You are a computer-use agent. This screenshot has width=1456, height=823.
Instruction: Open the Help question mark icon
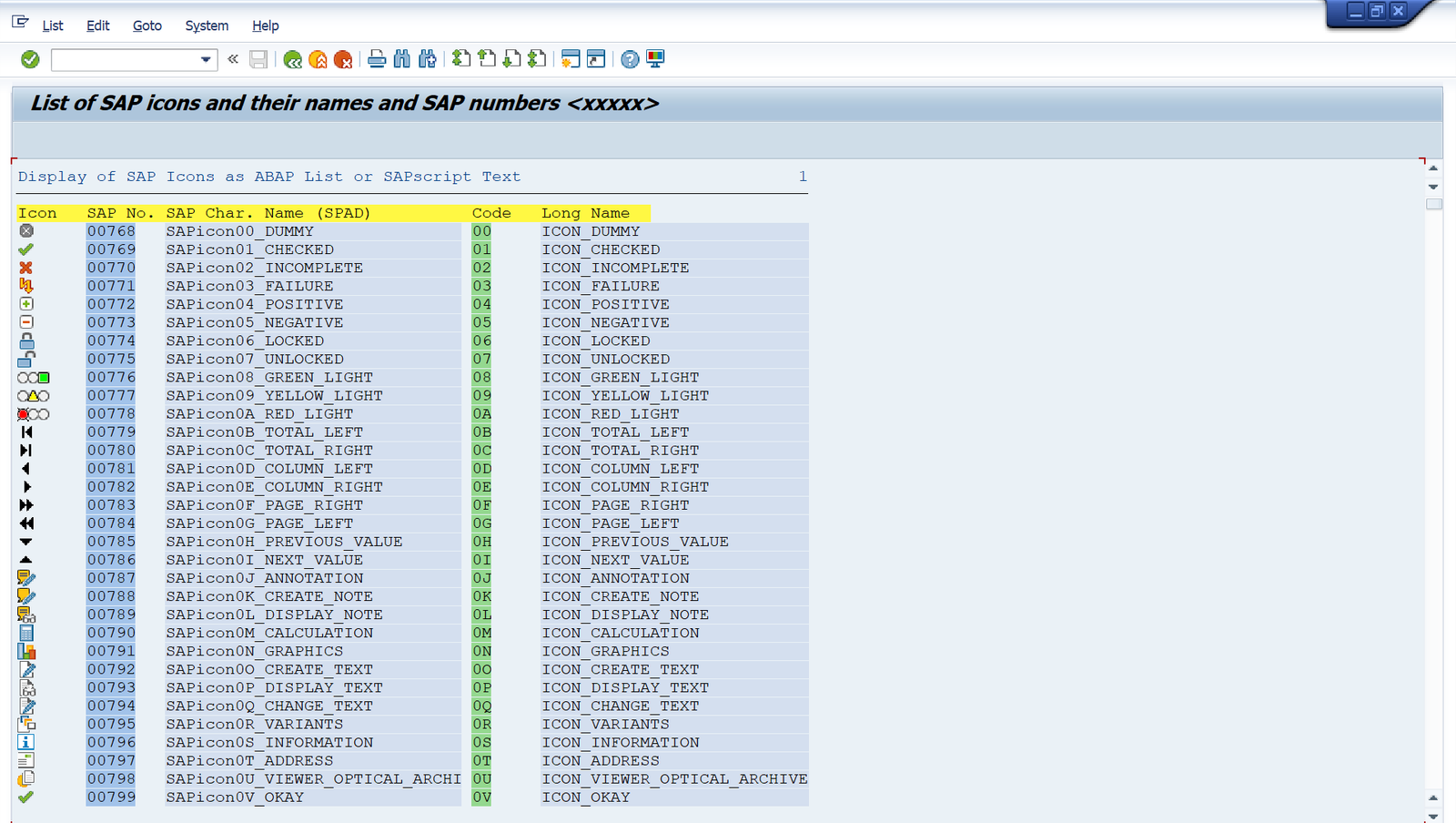click(630, 59)
